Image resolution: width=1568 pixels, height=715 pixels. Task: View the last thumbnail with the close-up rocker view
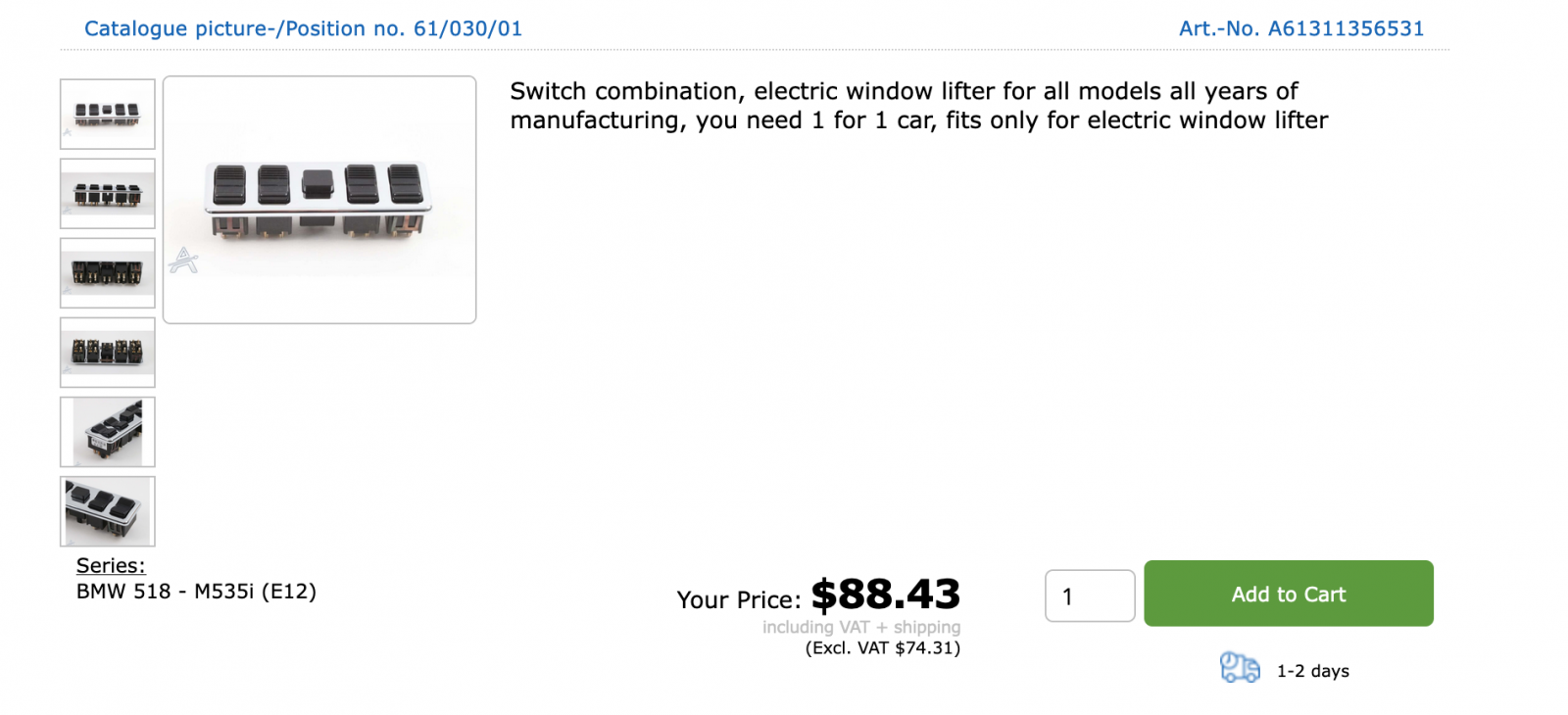(108, 511)
